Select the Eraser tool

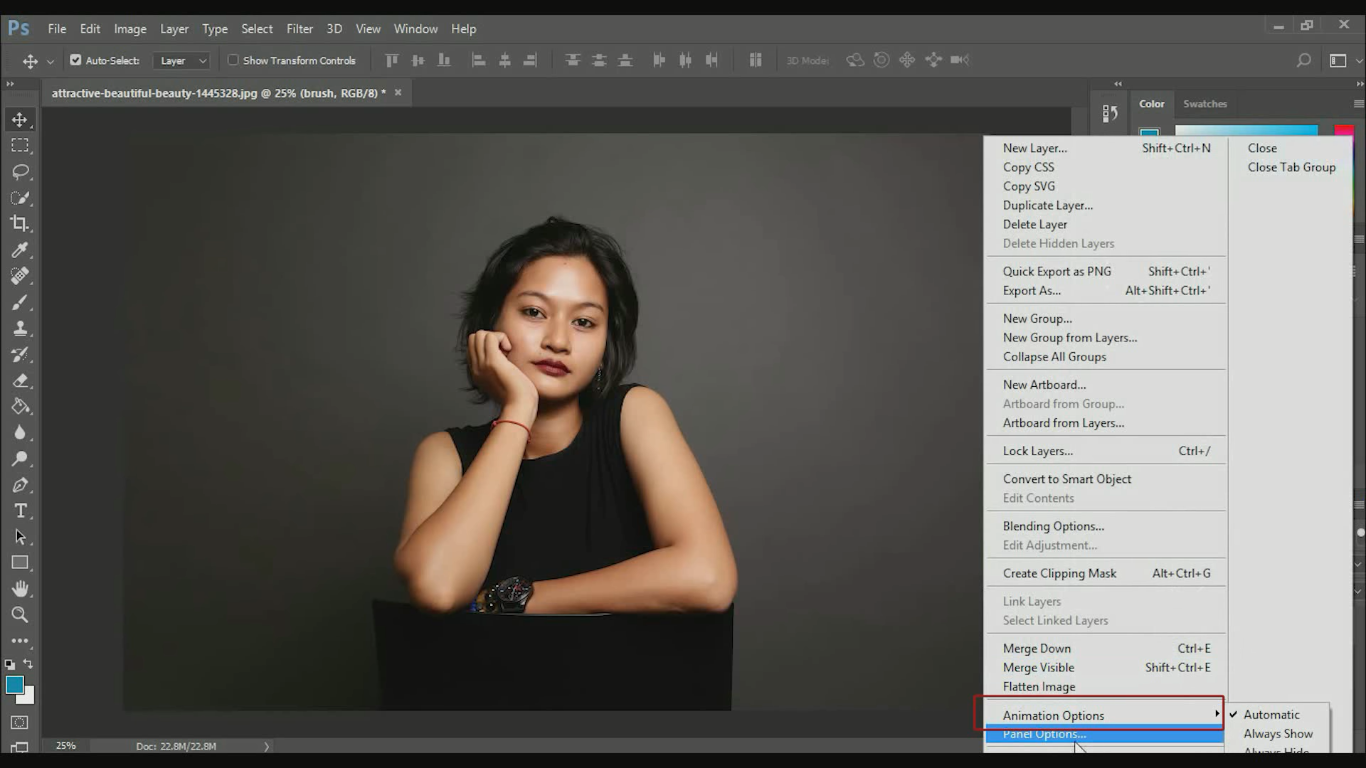(20, 380)
